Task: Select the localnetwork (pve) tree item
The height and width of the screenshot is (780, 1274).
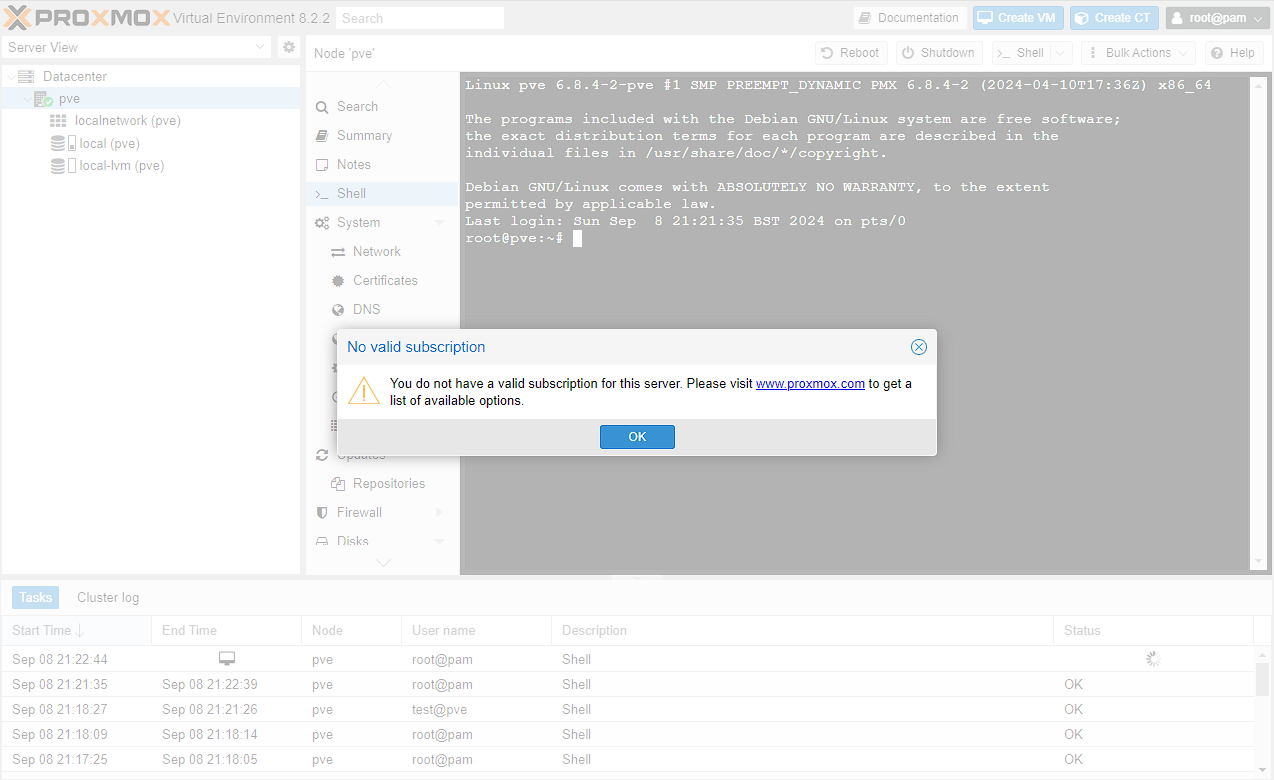Action: pos(127,121)
